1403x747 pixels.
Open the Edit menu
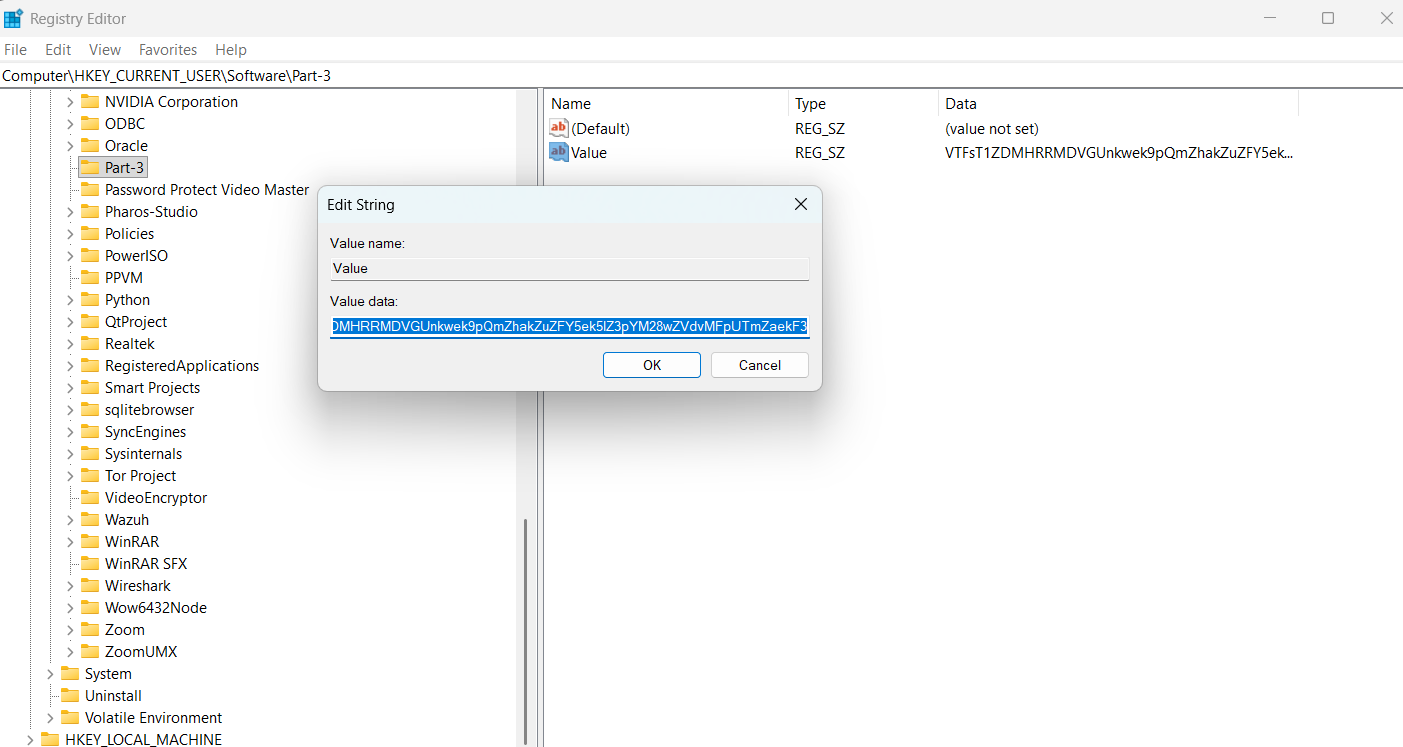pyautogui.click(x=58, y=49)
